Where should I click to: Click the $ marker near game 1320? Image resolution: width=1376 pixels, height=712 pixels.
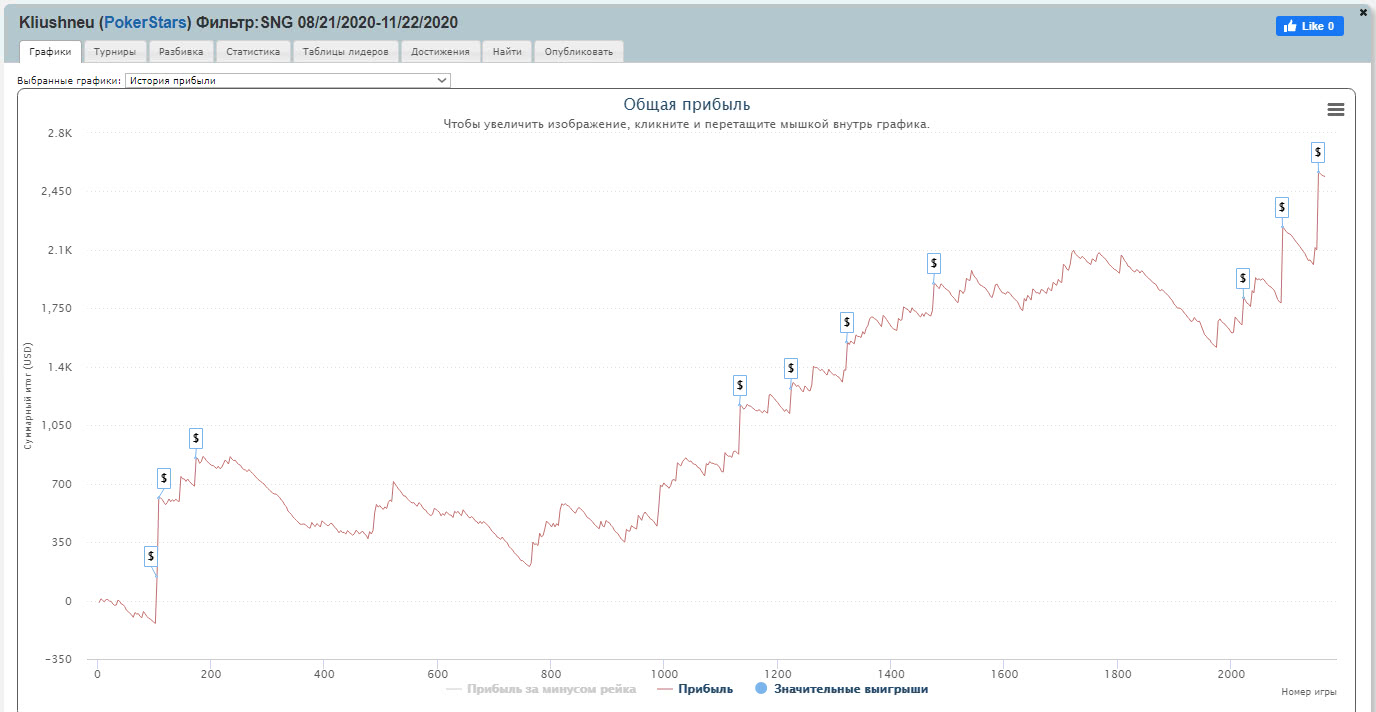847,322
